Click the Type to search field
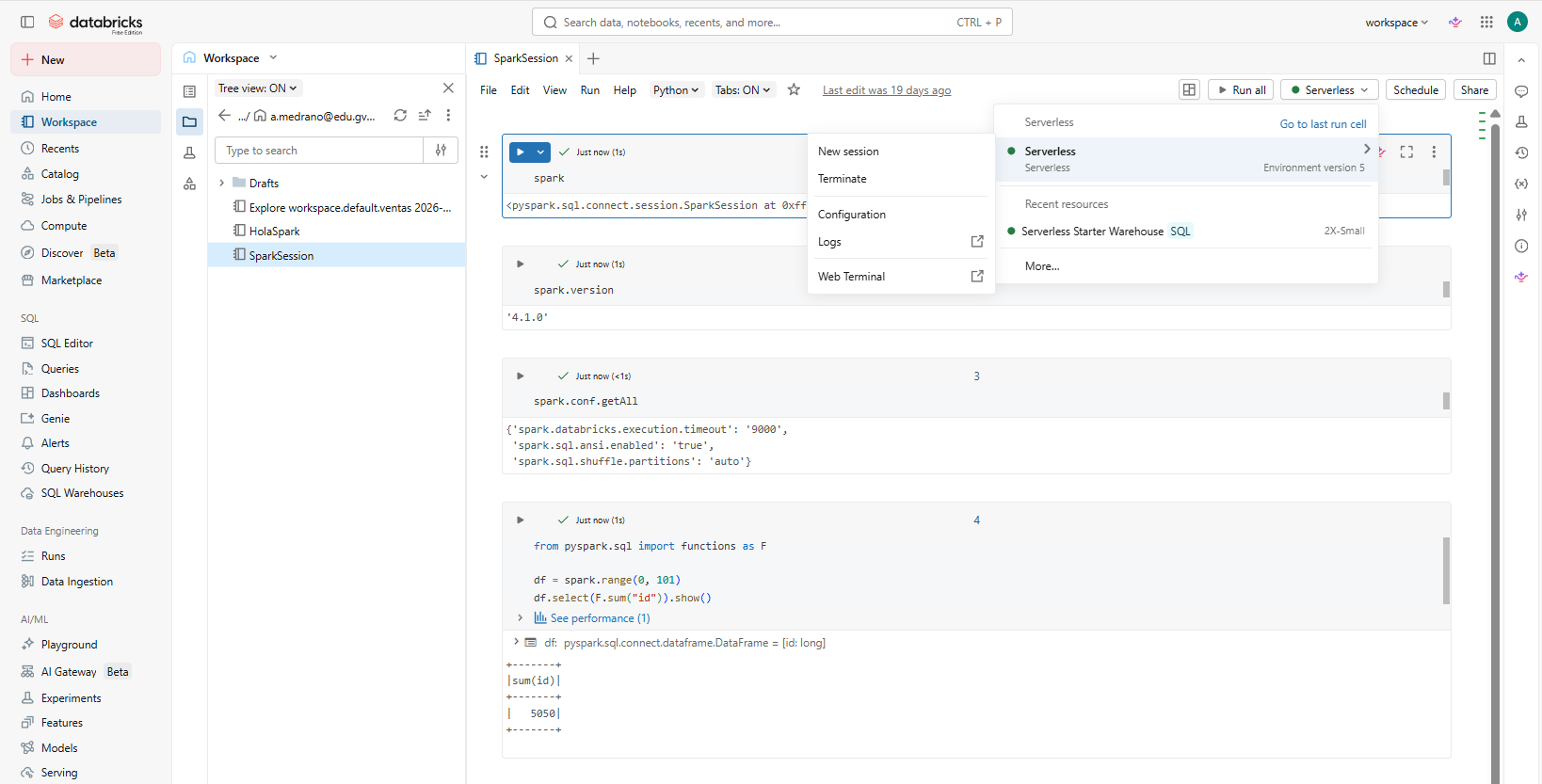 click(319, 151)
